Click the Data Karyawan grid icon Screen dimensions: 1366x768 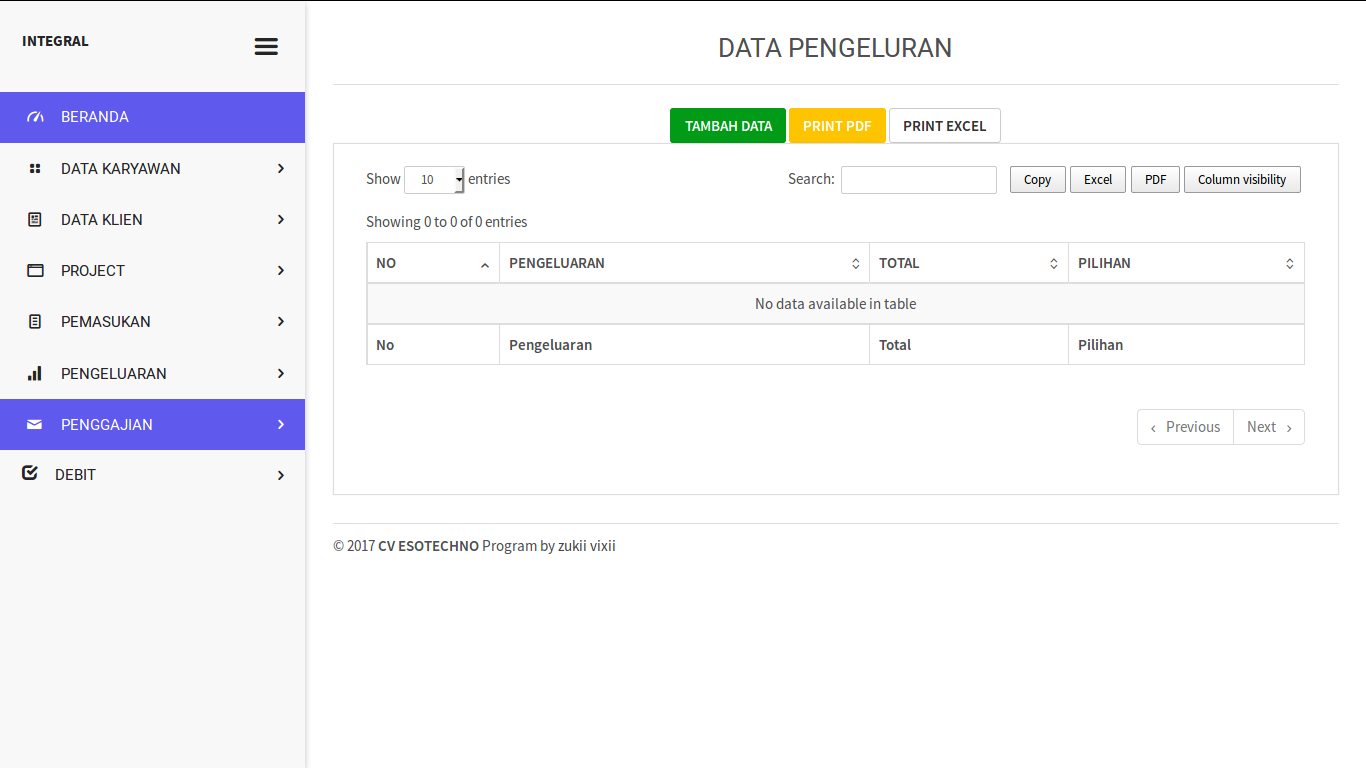35,169
